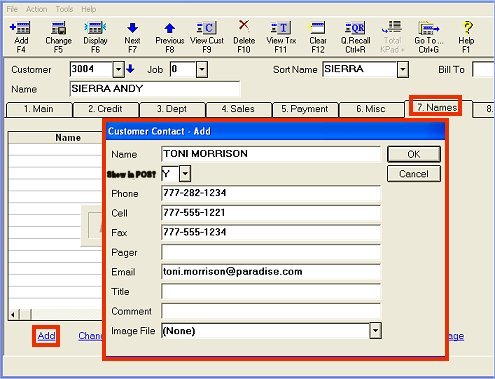Switch to the 5. Payment tab
495x379 pixels.
click(305, 109)
